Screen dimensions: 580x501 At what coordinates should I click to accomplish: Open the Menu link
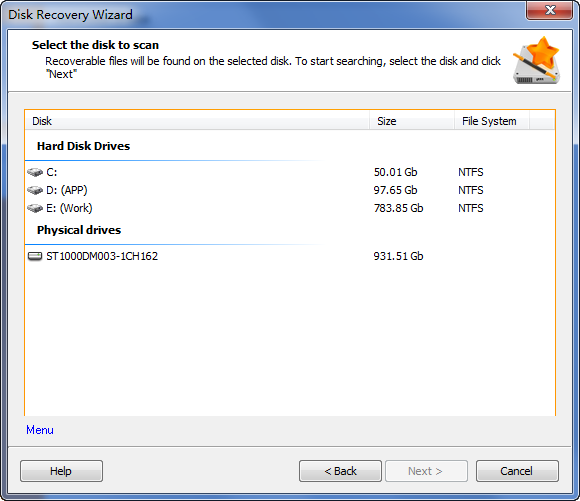(x=40, y=430)
